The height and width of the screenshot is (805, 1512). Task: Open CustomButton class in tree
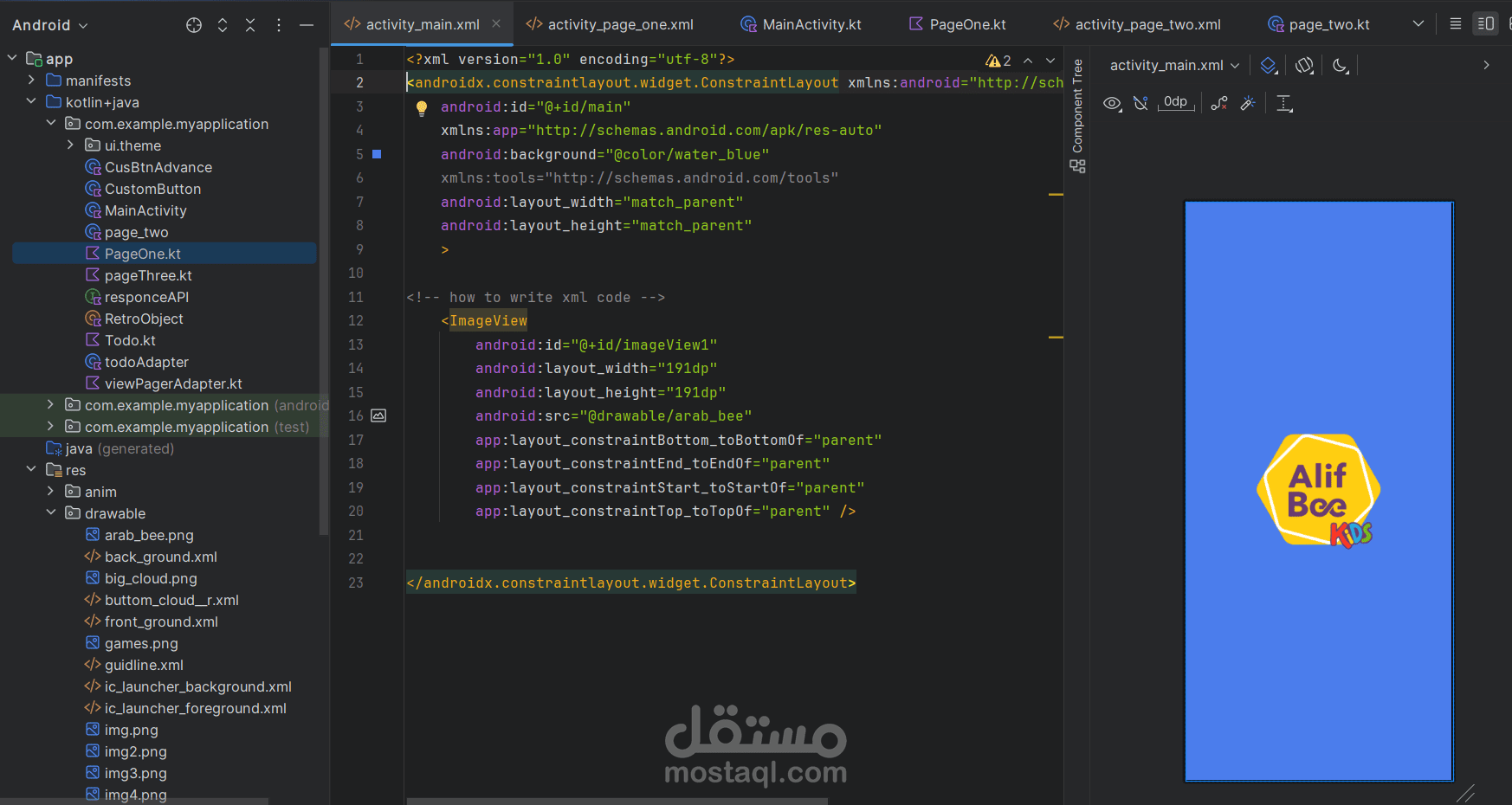coord(143,189)
